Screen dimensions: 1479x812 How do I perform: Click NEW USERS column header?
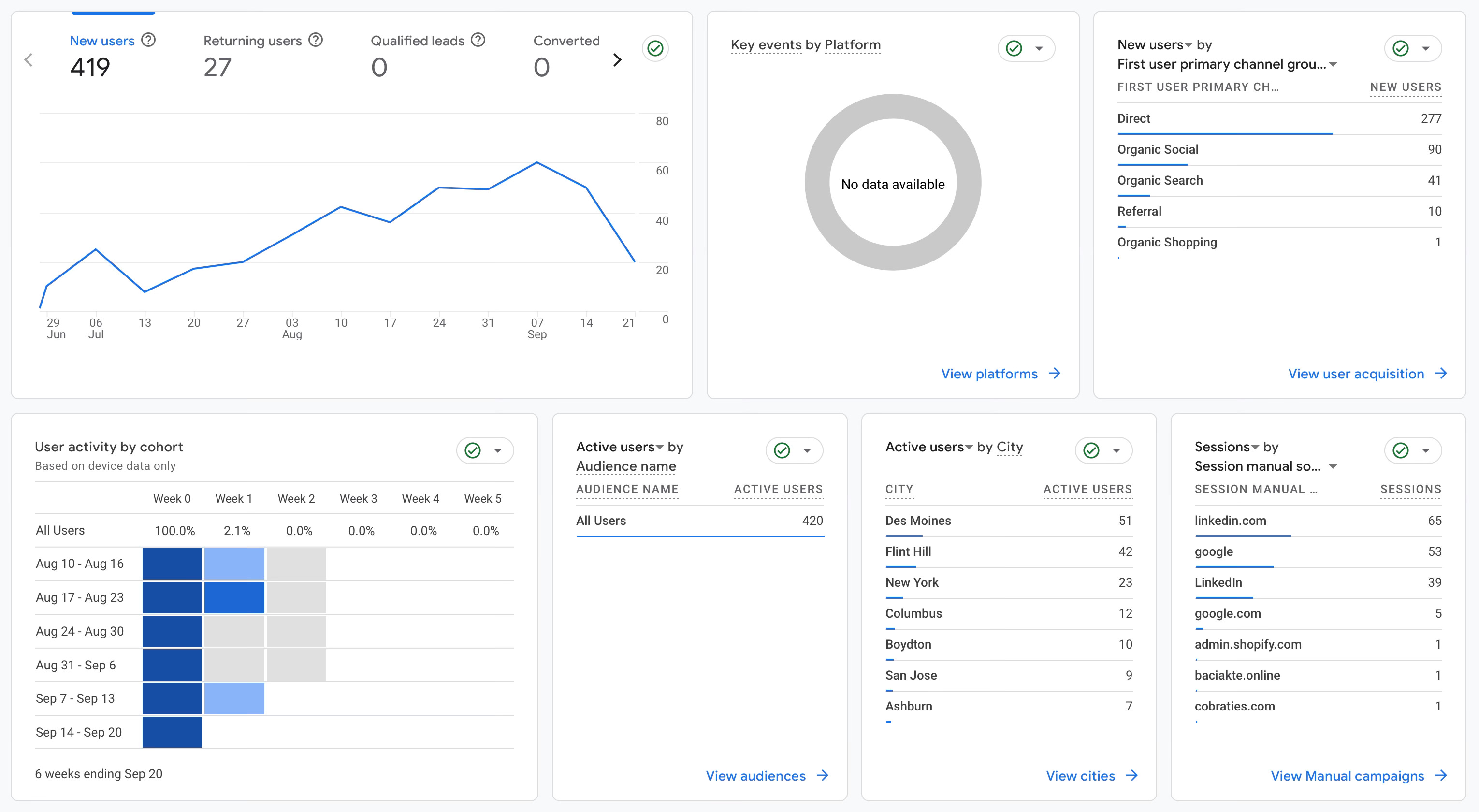click(1405, 87)
